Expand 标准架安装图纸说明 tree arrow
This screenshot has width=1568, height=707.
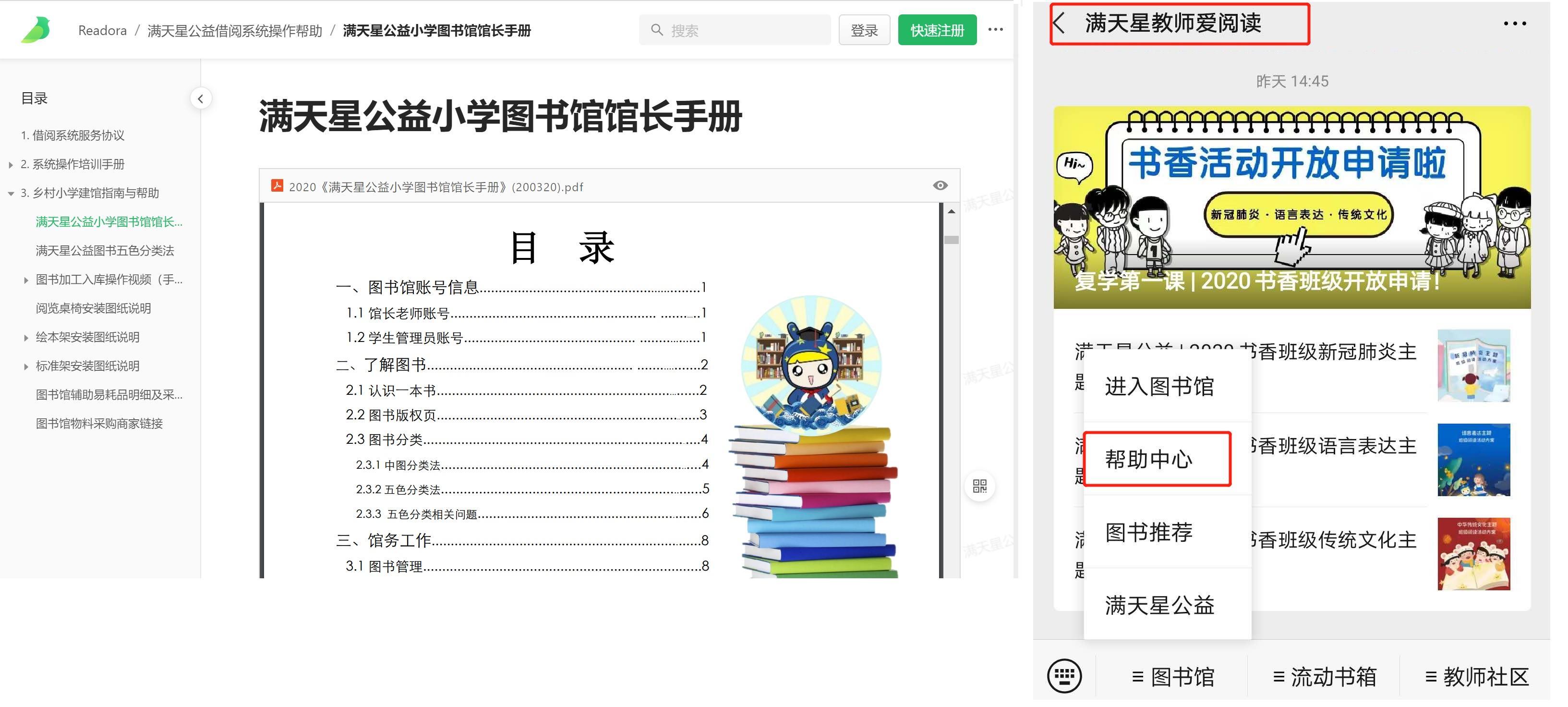tap(26, 366)
